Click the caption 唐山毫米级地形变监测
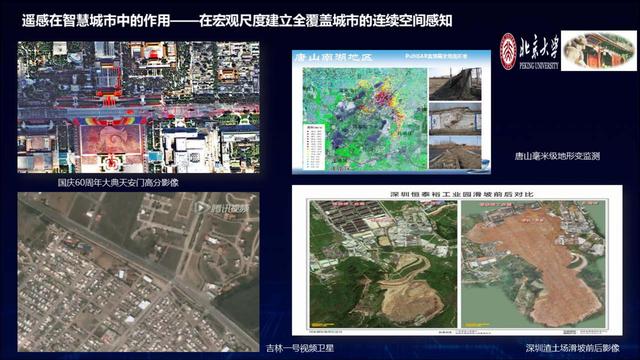Viewport: 640px width, 360px height. pos(557,156)
